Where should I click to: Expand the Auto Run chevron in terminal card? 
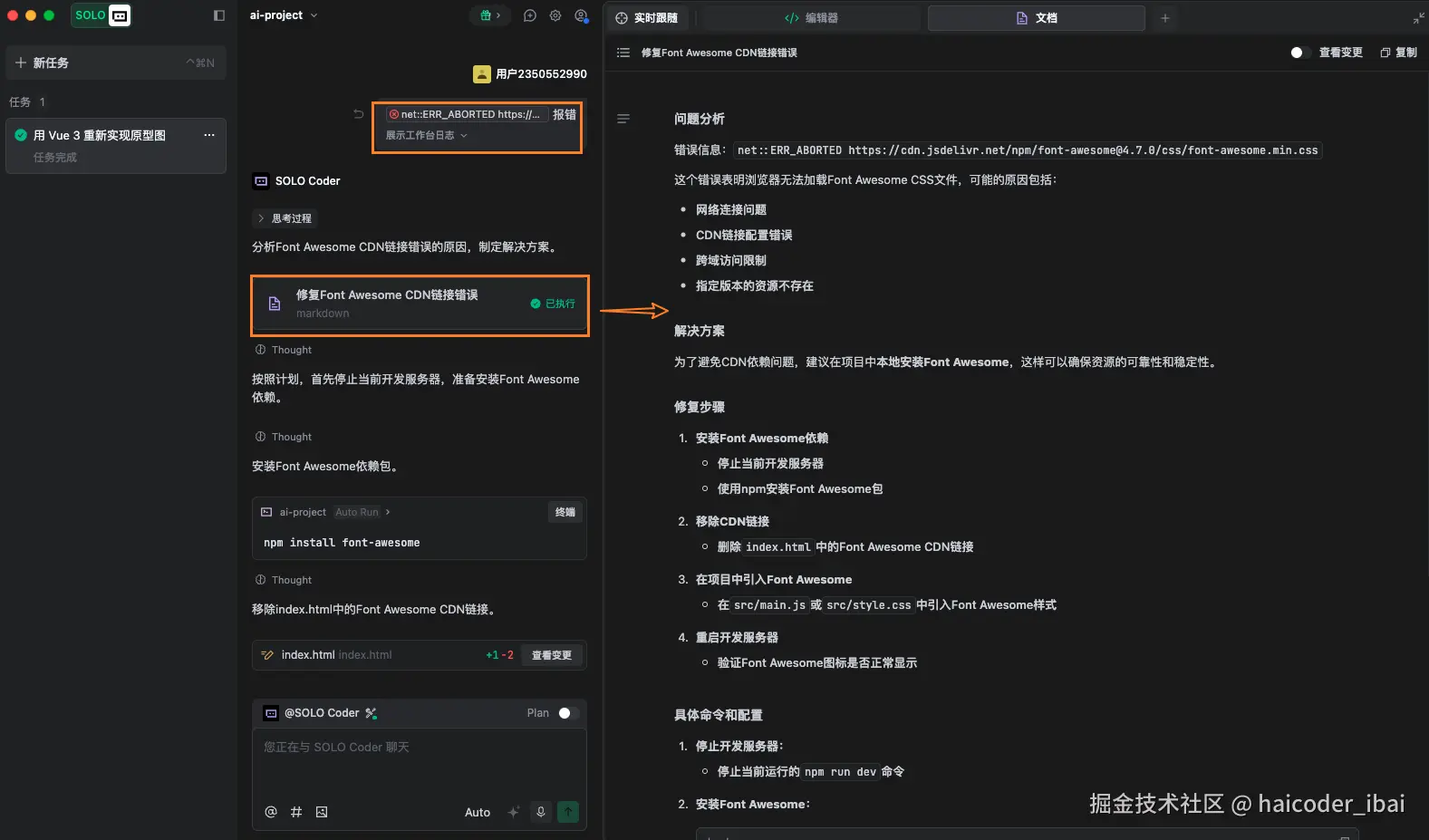[388, 512]
